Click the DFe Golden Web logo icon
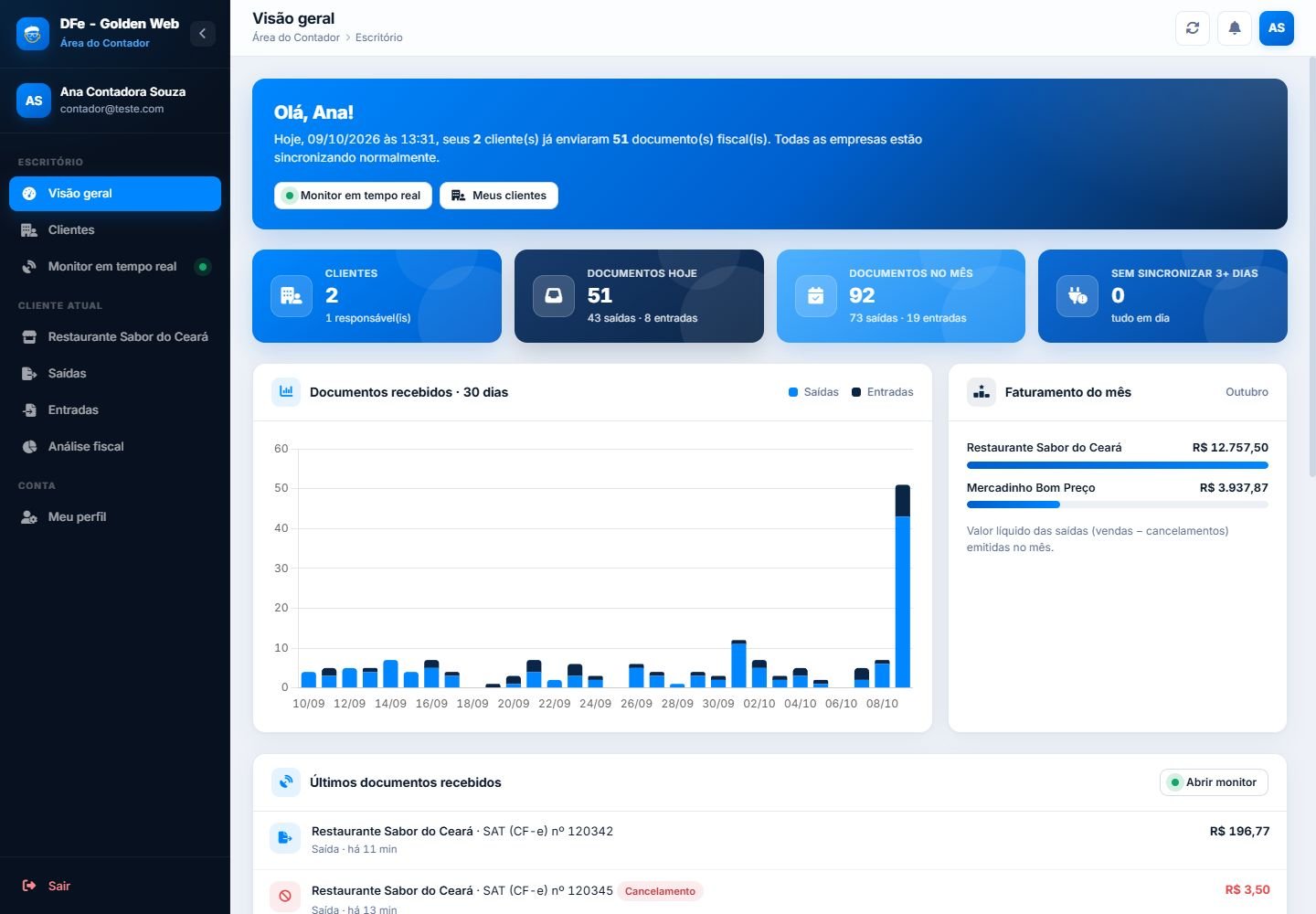Image resolution: width=1316 pixels, height=914 pixels. click(x=33, y=34)
